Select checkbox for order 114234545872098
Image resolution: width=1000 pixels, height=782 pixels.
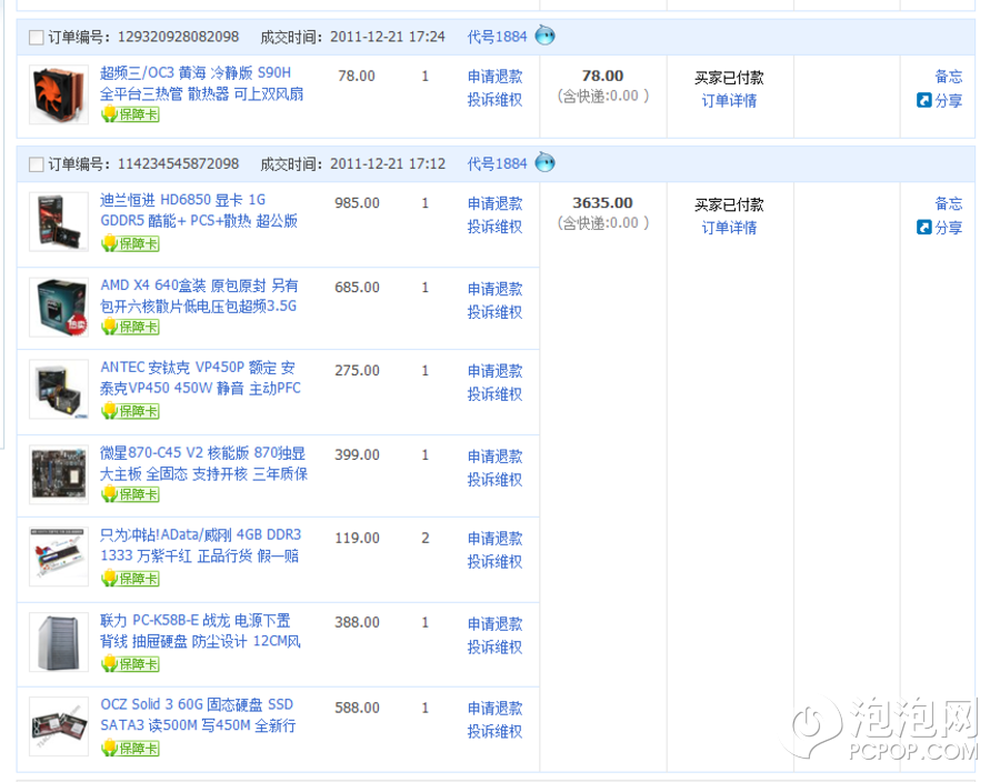[x=36, y=165]
